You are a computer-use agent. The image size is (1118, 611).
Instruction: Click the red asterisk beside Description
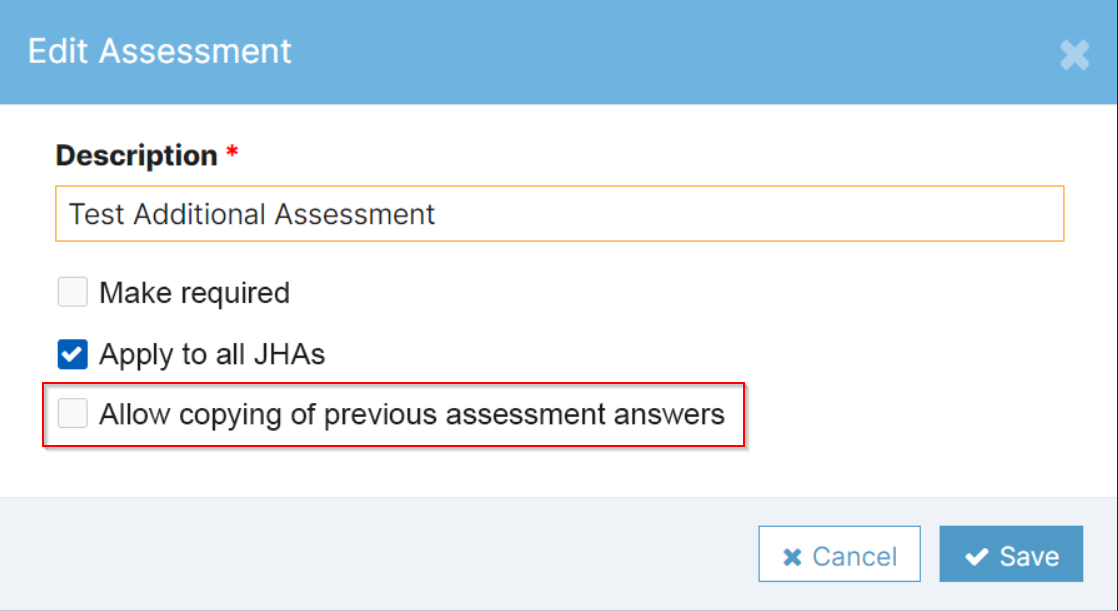coord(229,149)
